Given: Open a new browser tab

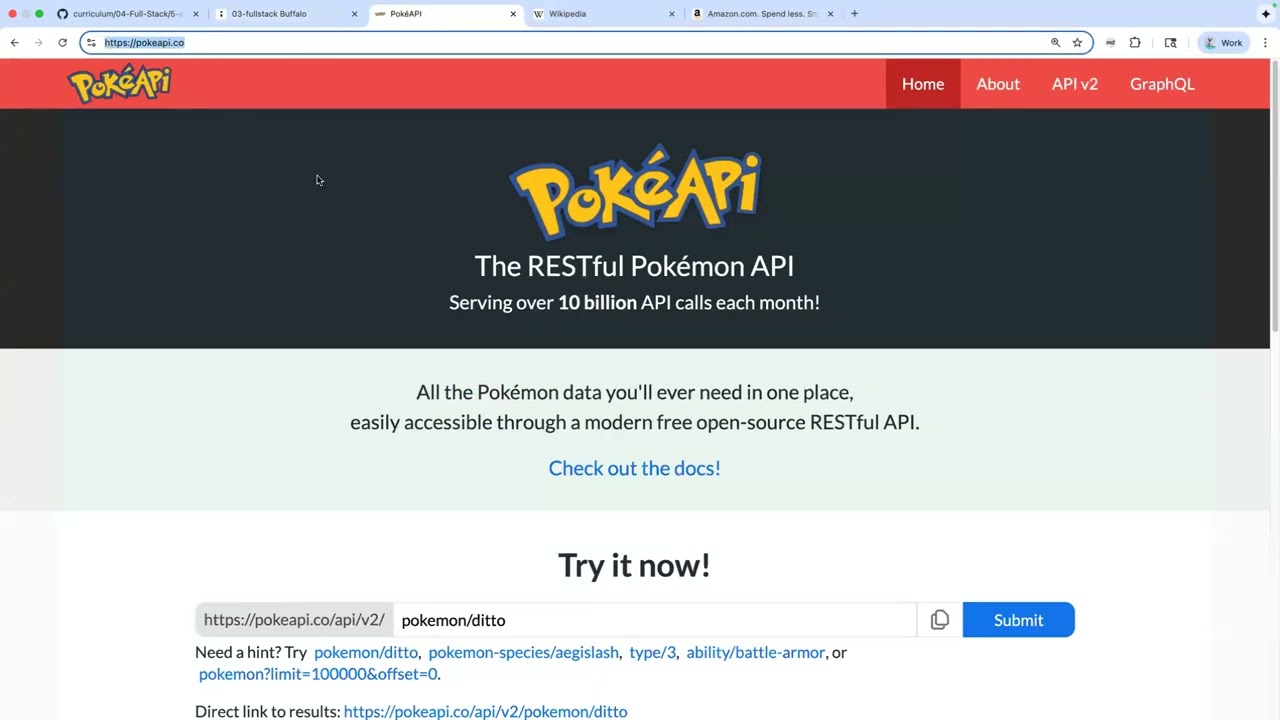Looking at the screenshot, I should pyautogui.click(x=854, y=14).
